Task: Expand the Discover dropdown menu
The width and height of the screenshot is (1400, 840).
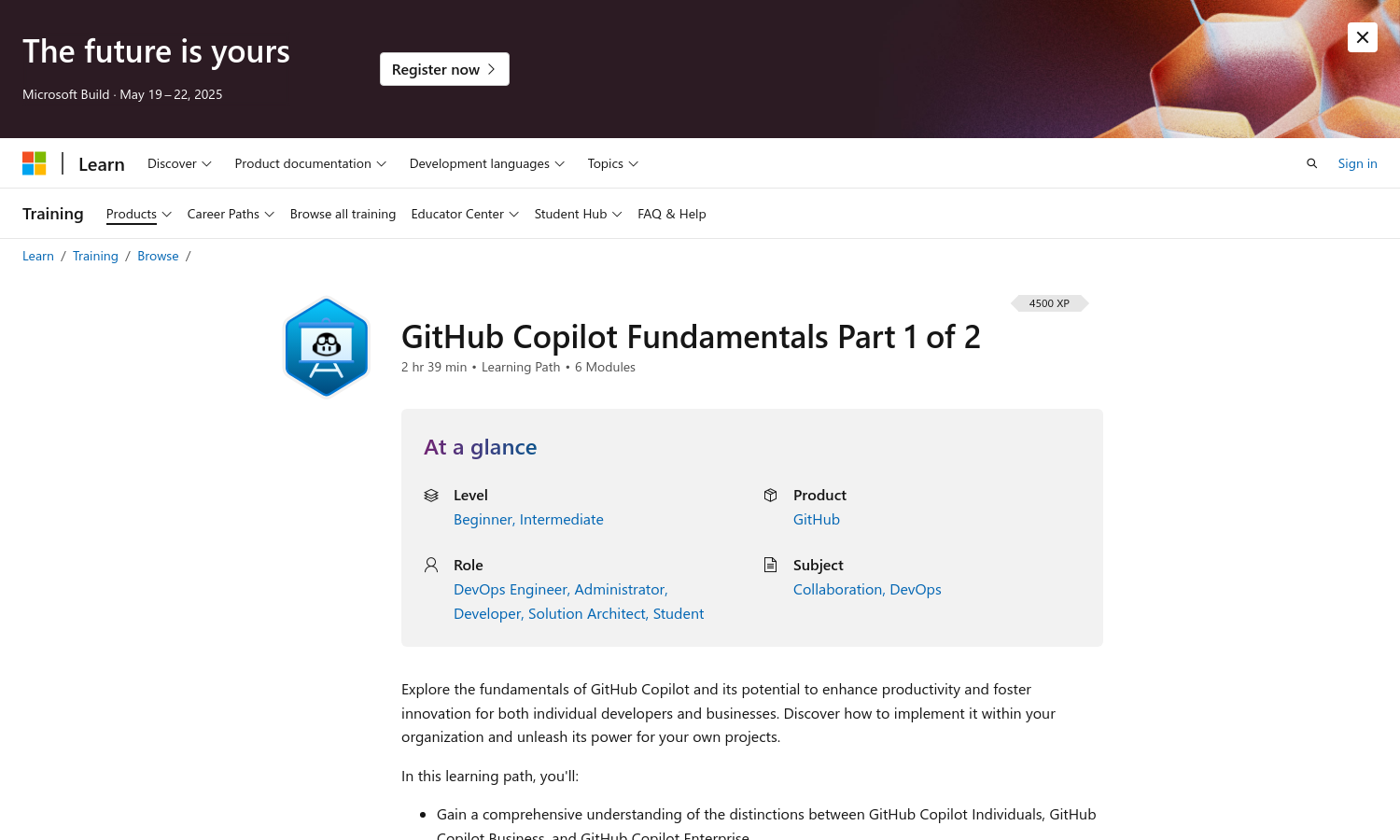Action: [179, 163]
